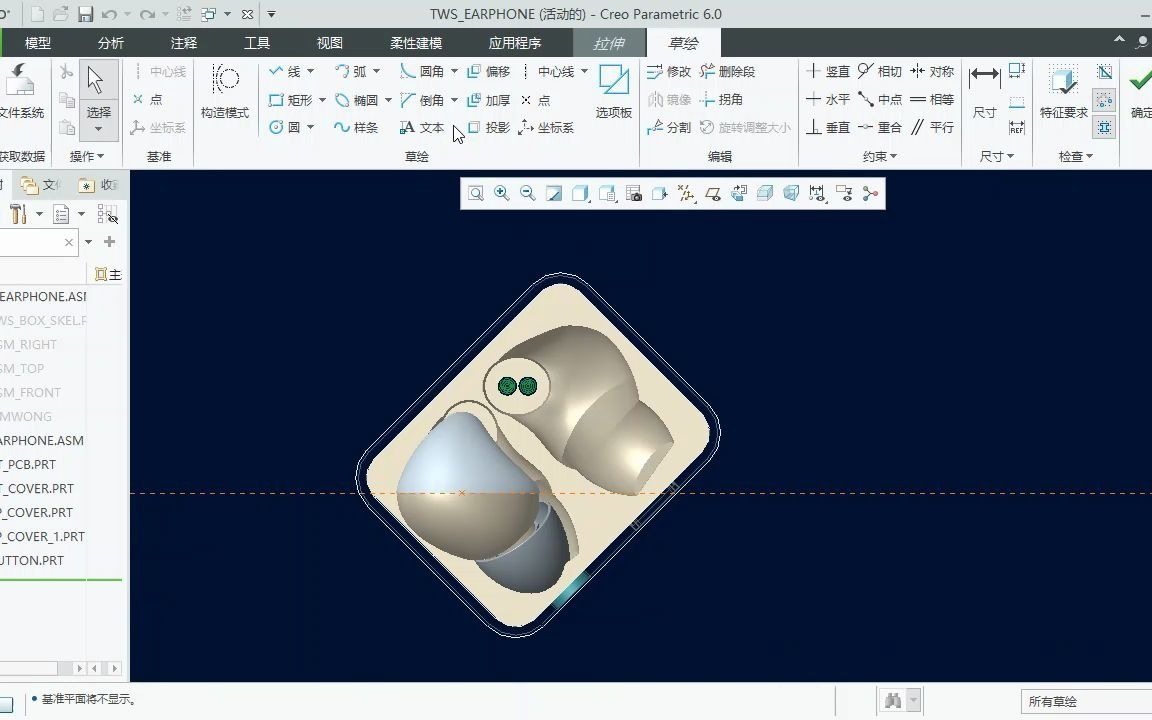
Task: Click the model tree search field
Action: pos(38,242)
